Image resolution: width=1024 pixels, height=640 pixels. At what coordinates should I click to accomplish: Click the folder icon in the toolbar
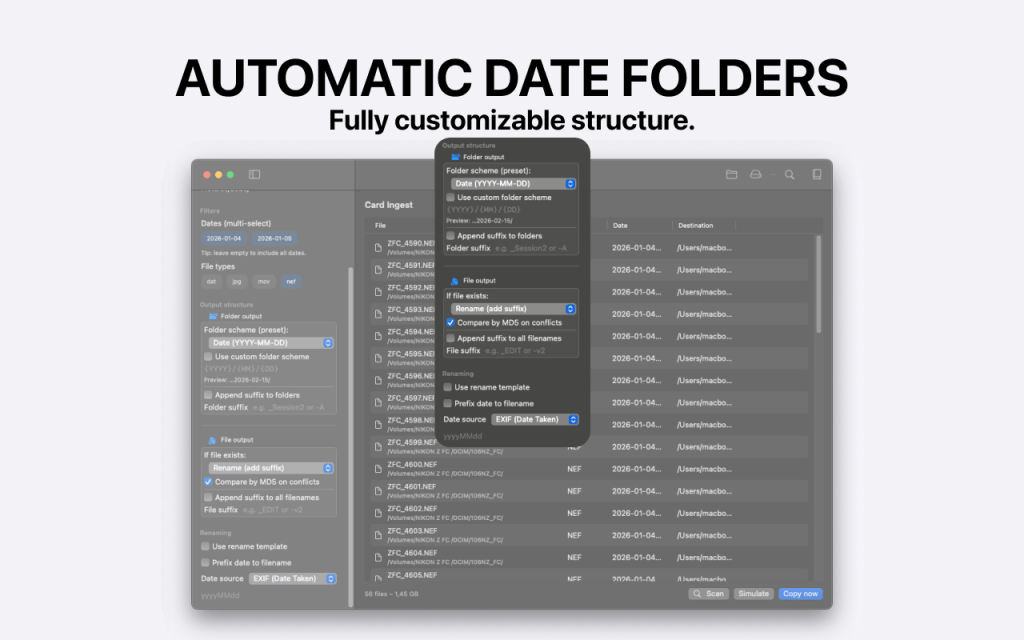pyautogui.click(x=732, y=174)
